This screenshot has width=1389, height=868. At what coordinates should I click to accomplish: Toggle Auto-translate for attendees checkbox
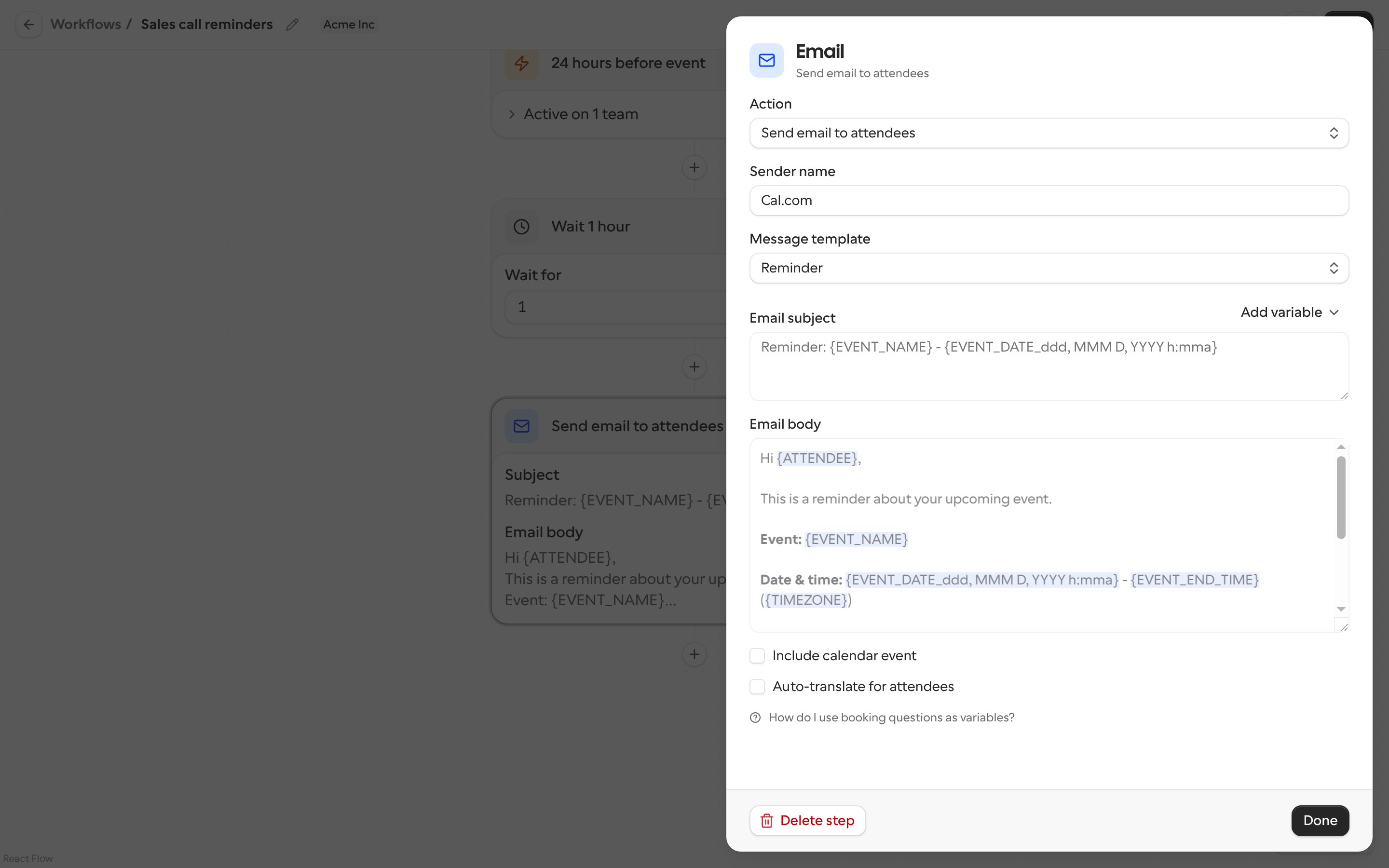(x=757, y=687)
